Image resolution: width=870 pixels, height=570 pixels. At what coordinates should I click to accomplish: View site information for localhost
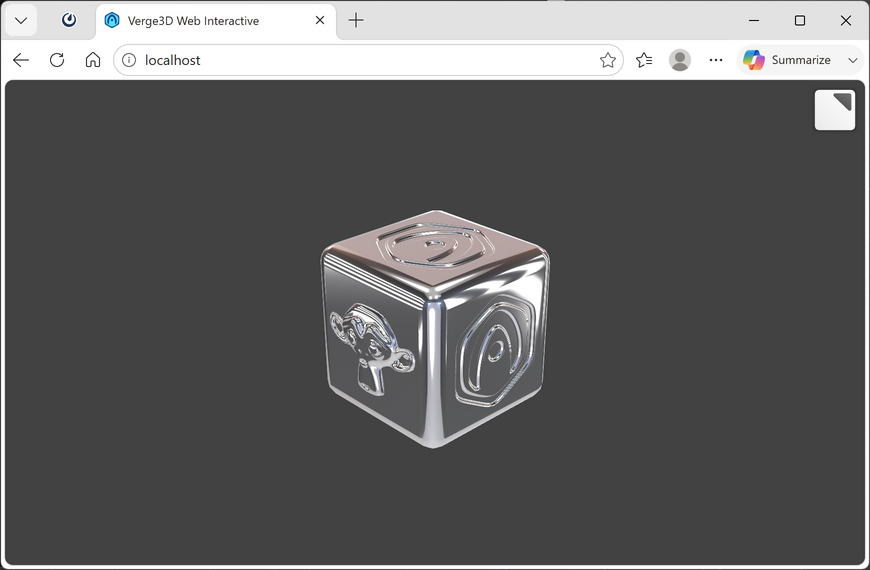click(x=129, y=60)
